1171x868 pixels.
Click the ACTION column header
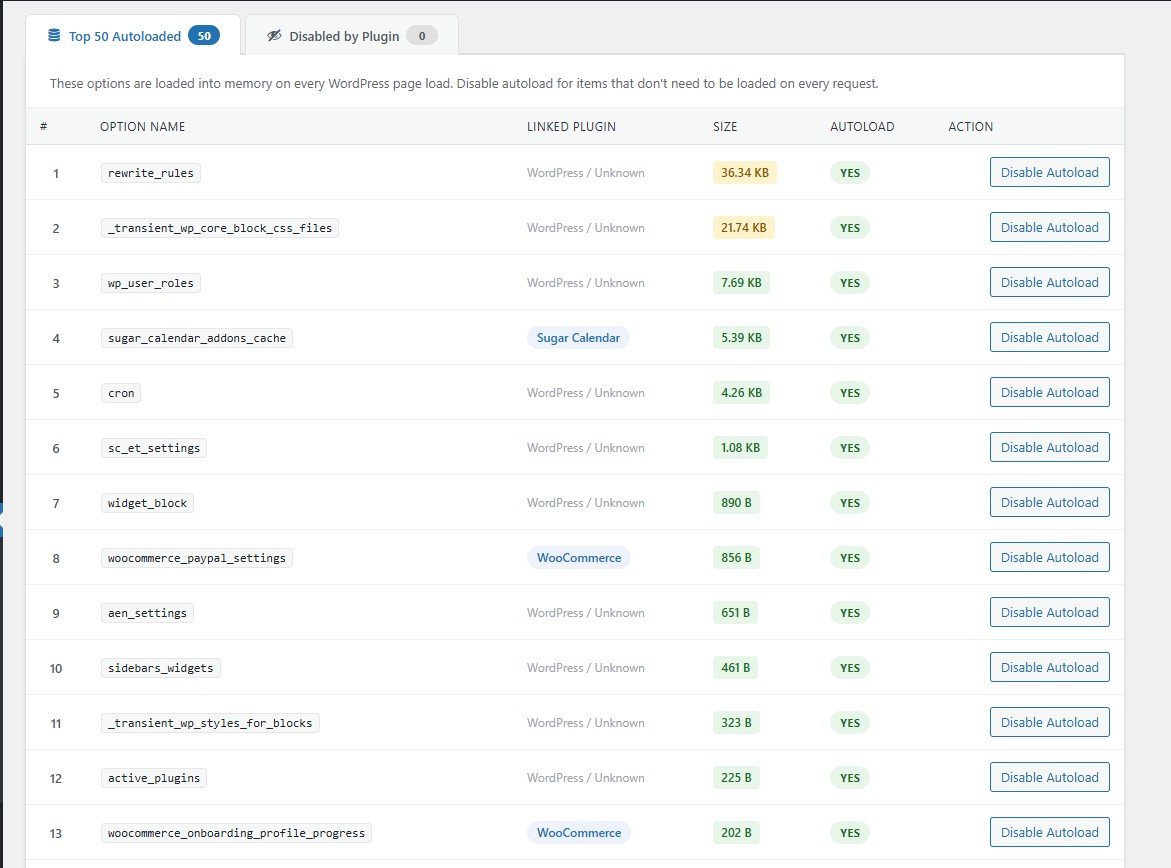click(970, 127)
